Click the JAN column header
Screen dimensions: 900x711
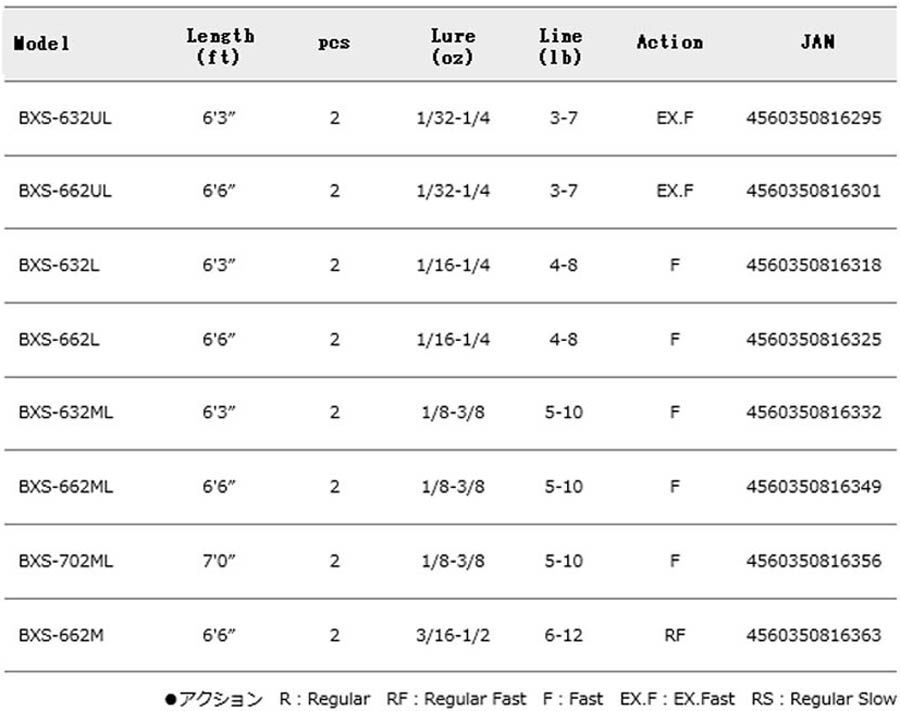pyautogui.click(x=817, y=41)
